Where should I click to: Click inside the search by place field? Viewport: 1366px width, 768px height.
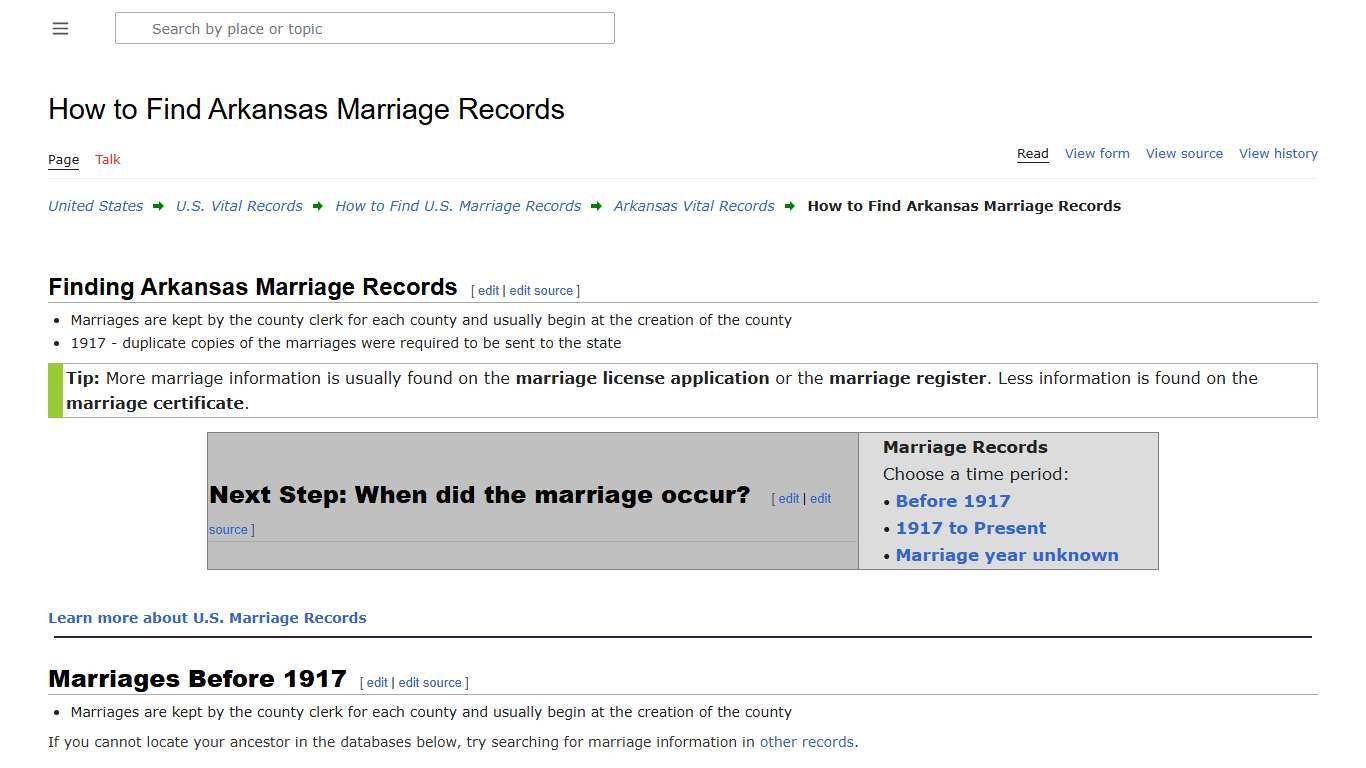(x=364, y=28)
